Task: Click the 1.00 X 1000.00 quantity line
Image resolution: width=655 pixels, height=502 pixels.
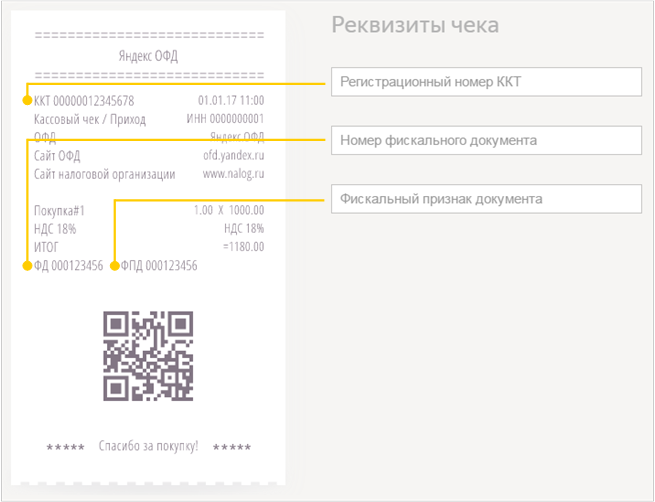Action: coord(229,211)
